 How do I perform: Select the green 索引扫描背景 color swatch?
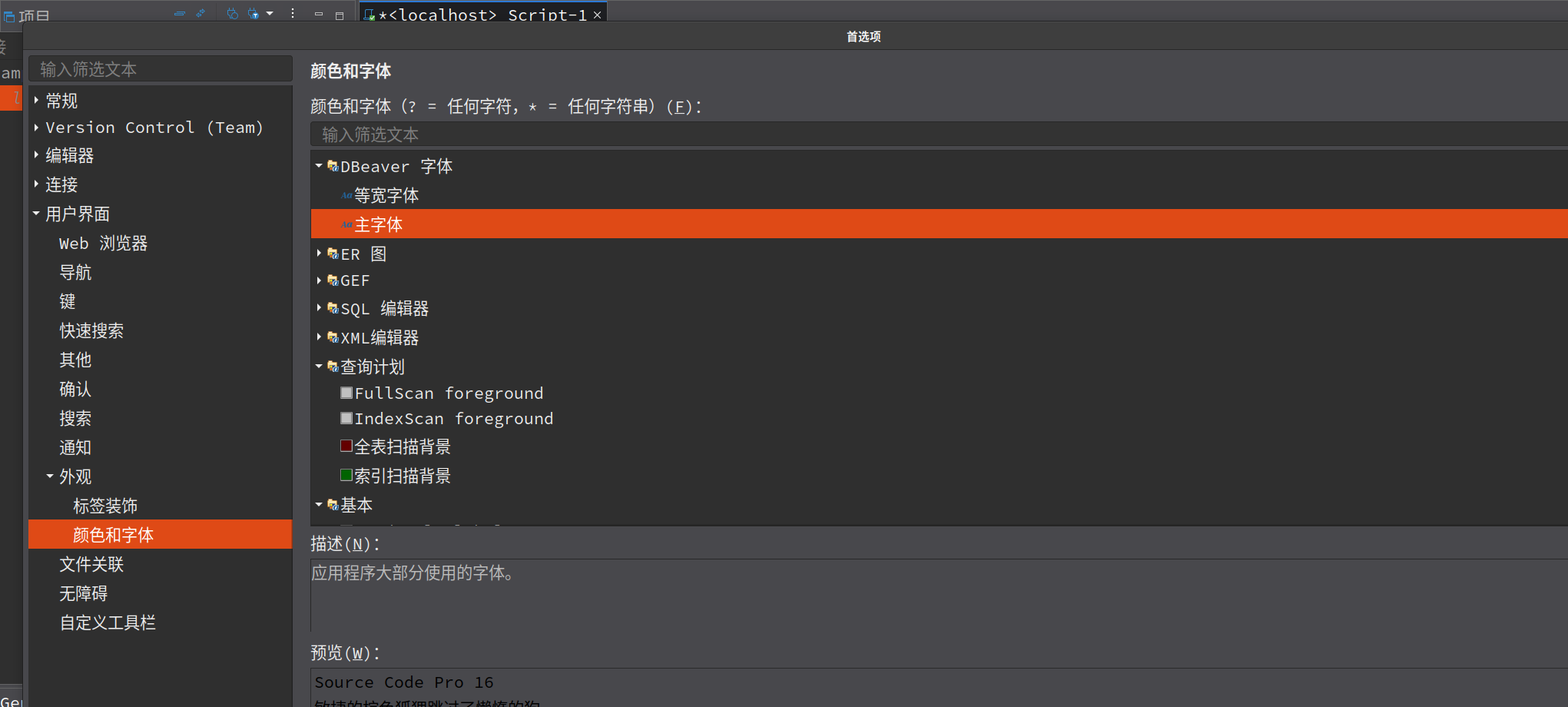point(346,475)
